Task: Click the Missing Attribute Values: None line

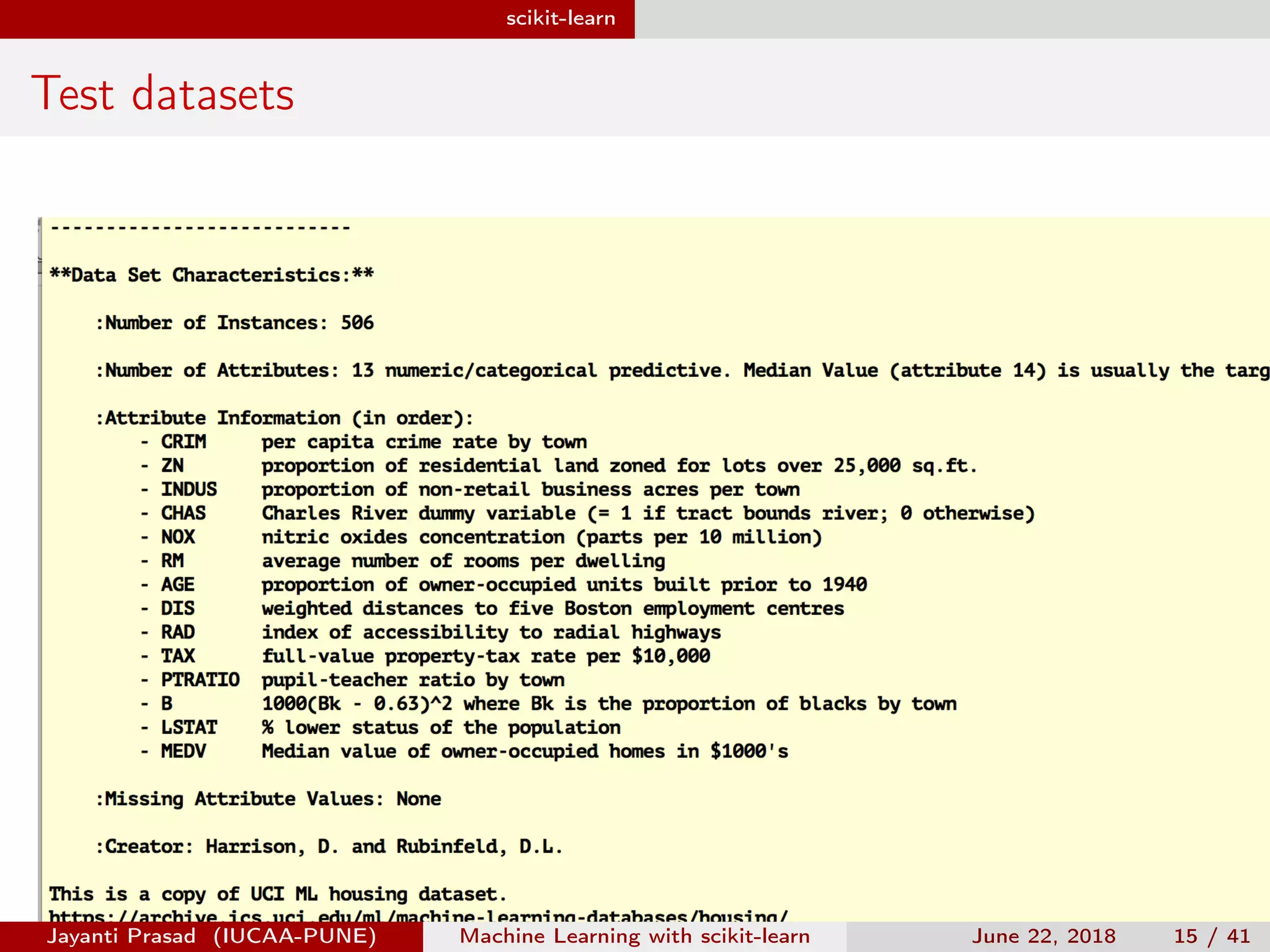Action: [269, 799]
